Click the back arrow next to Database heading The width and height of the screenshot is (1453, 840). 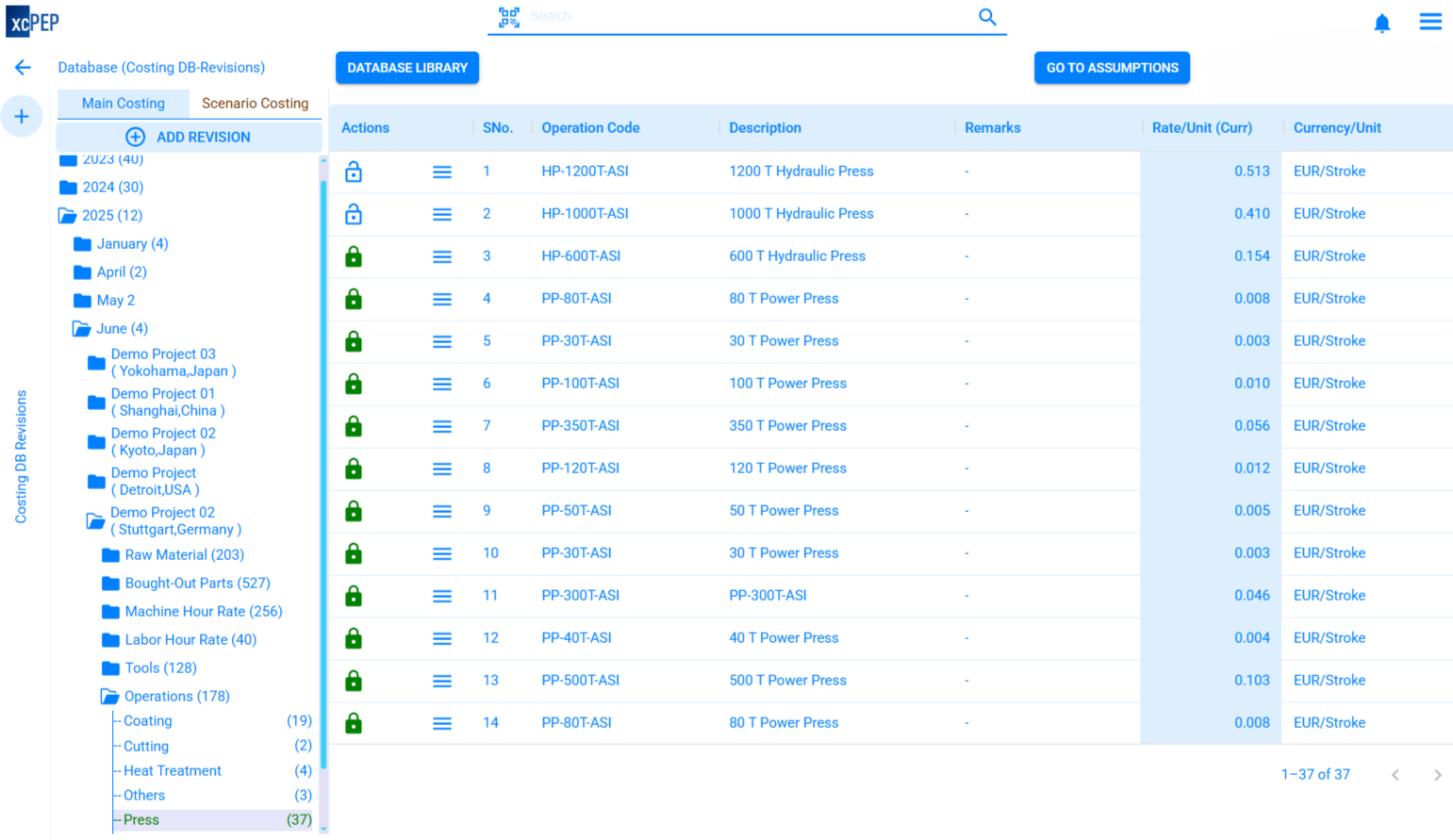pyautogui.click(x=23, y=68)
